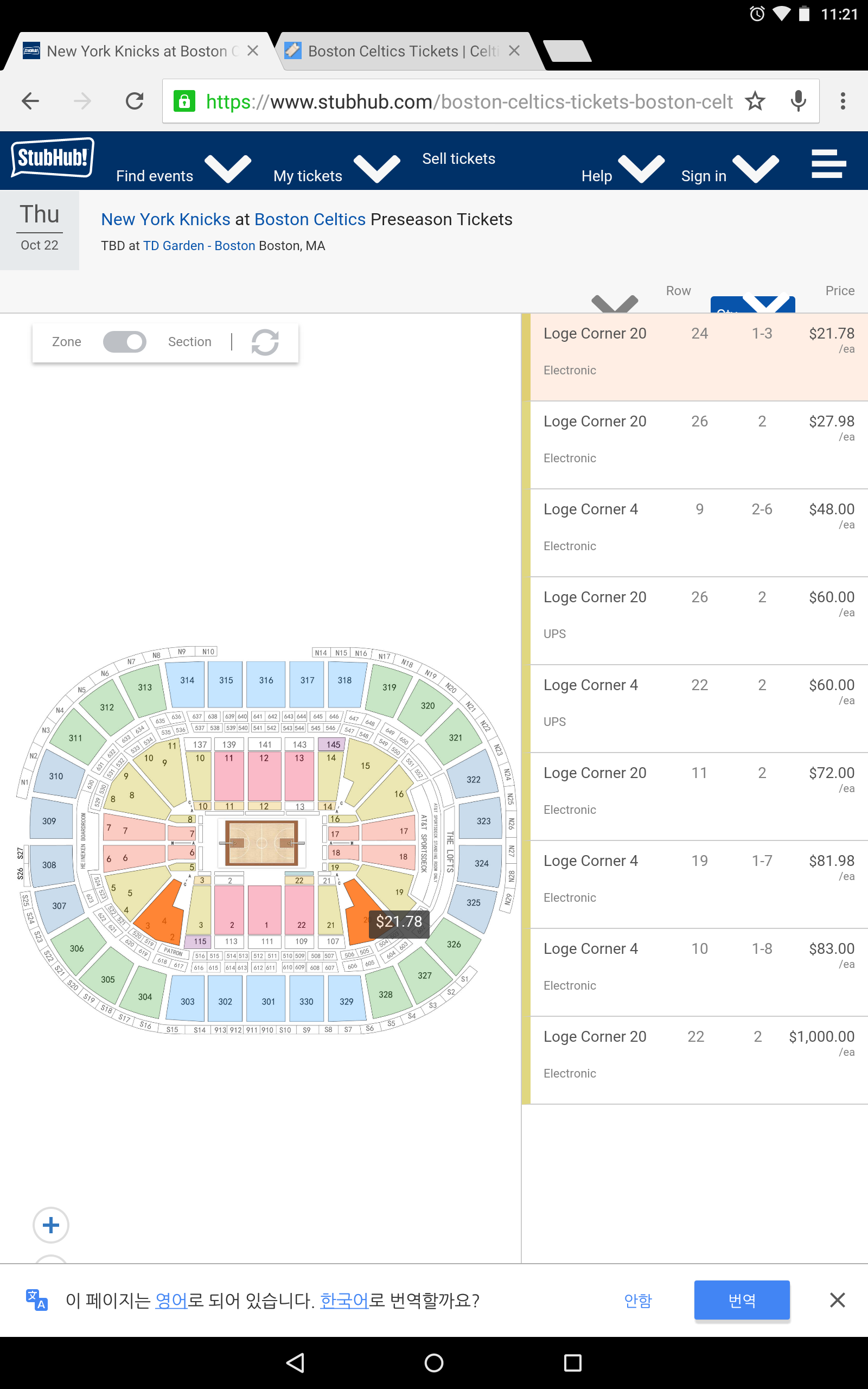
Task: Bookmark page with the star icon
Action: point(754,101)
